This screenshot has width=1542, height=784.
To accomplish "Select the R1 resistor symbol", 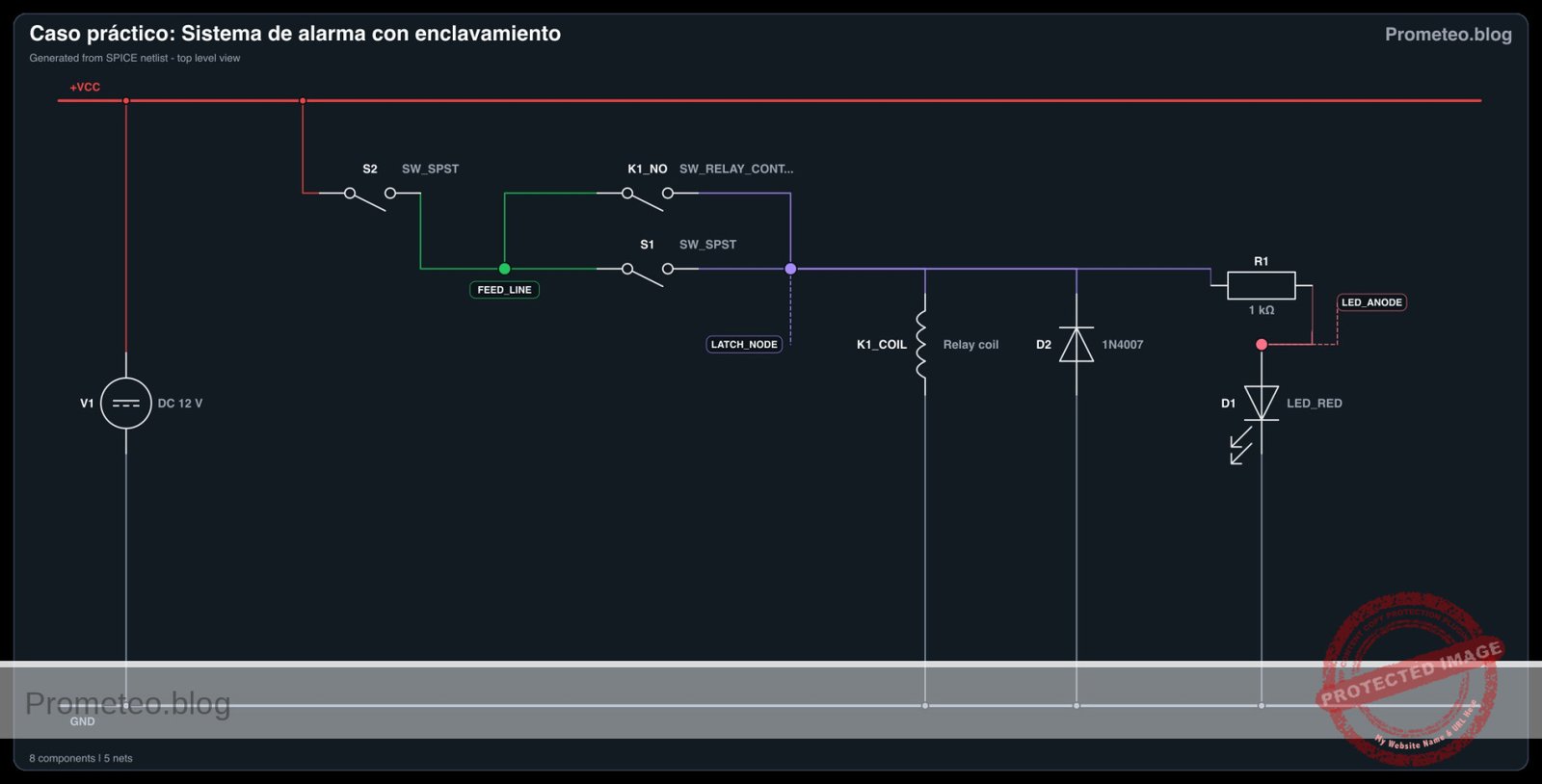I will click(x=1262, y=286).
